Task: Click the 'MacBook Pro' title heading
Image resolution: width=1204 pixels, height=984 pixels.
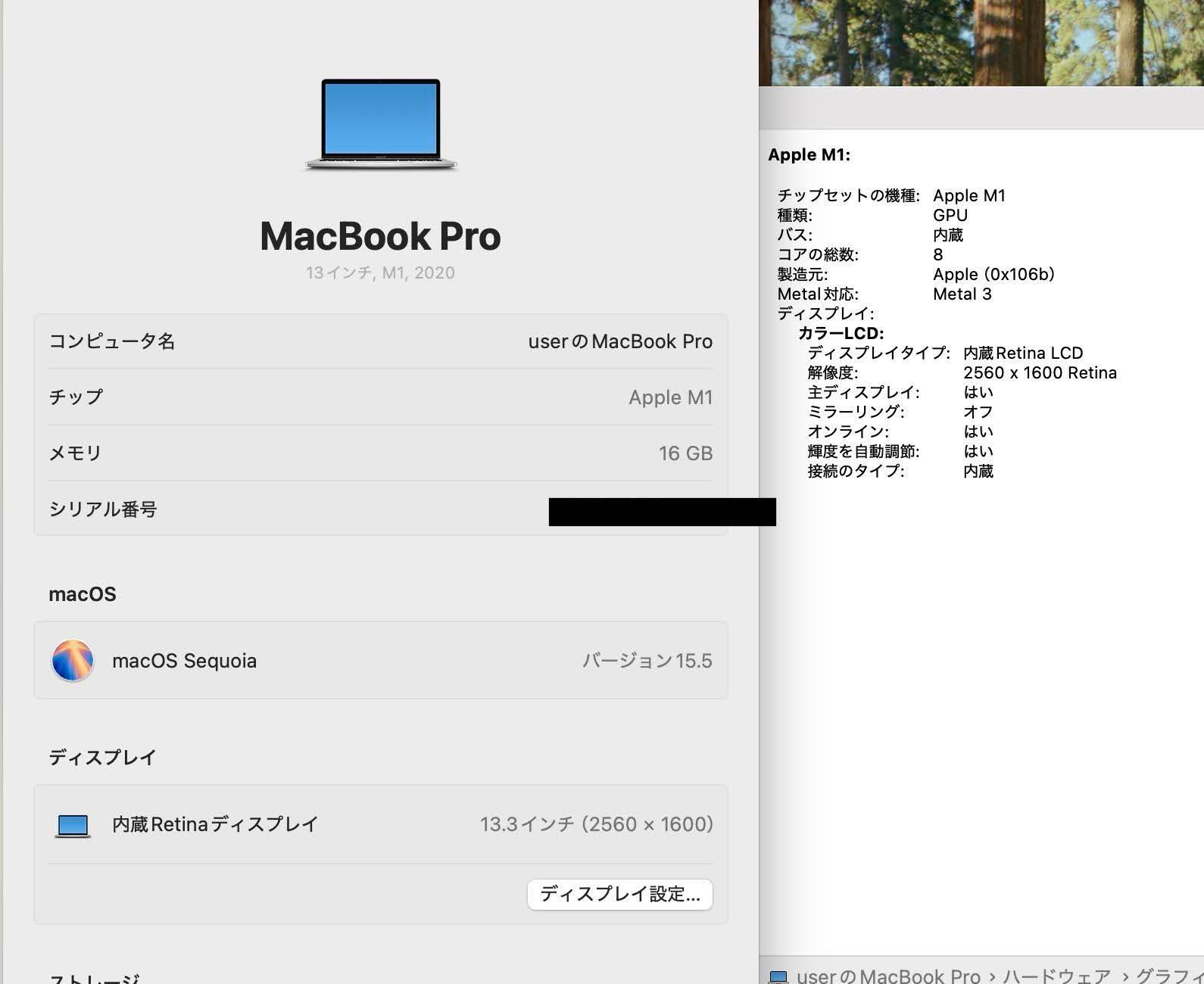Action: [380, 236]
